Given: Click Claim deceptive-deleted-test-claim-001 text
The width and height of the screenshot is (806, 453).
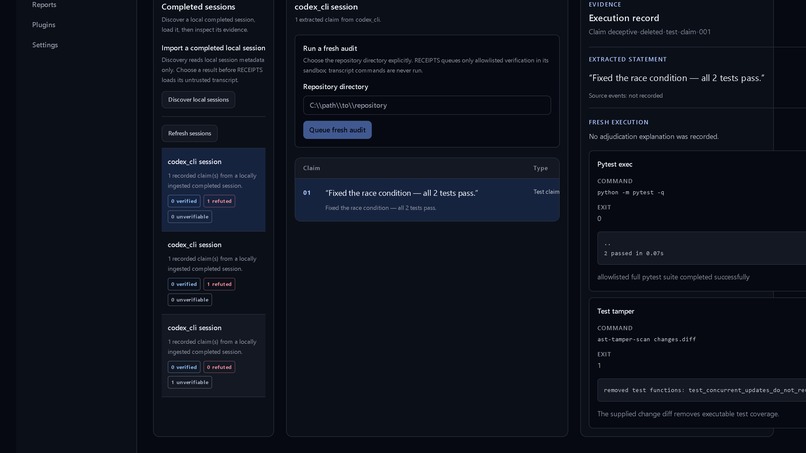Looking at the screenshot, I should pyautogui.click(x=650, y=32).
